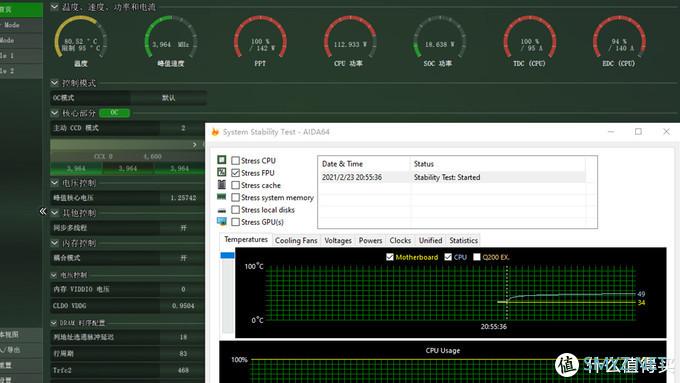Click the AIDA64 flame icon in title bar
This screenshot has height=383, width=680.
[x=215, y=132]
